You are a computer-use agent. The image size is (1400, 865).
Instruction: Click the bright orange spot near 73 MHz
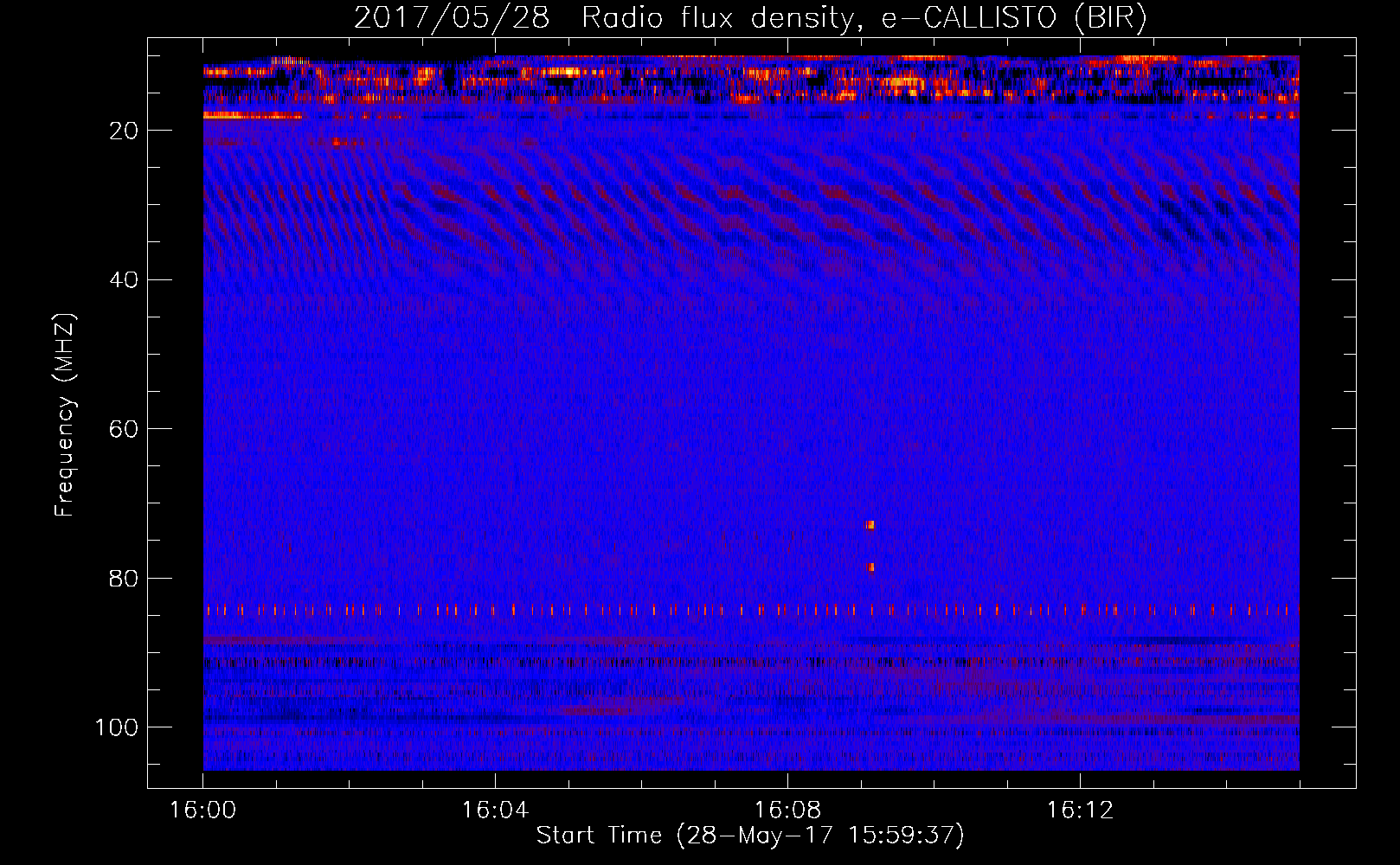click(870, 524)
